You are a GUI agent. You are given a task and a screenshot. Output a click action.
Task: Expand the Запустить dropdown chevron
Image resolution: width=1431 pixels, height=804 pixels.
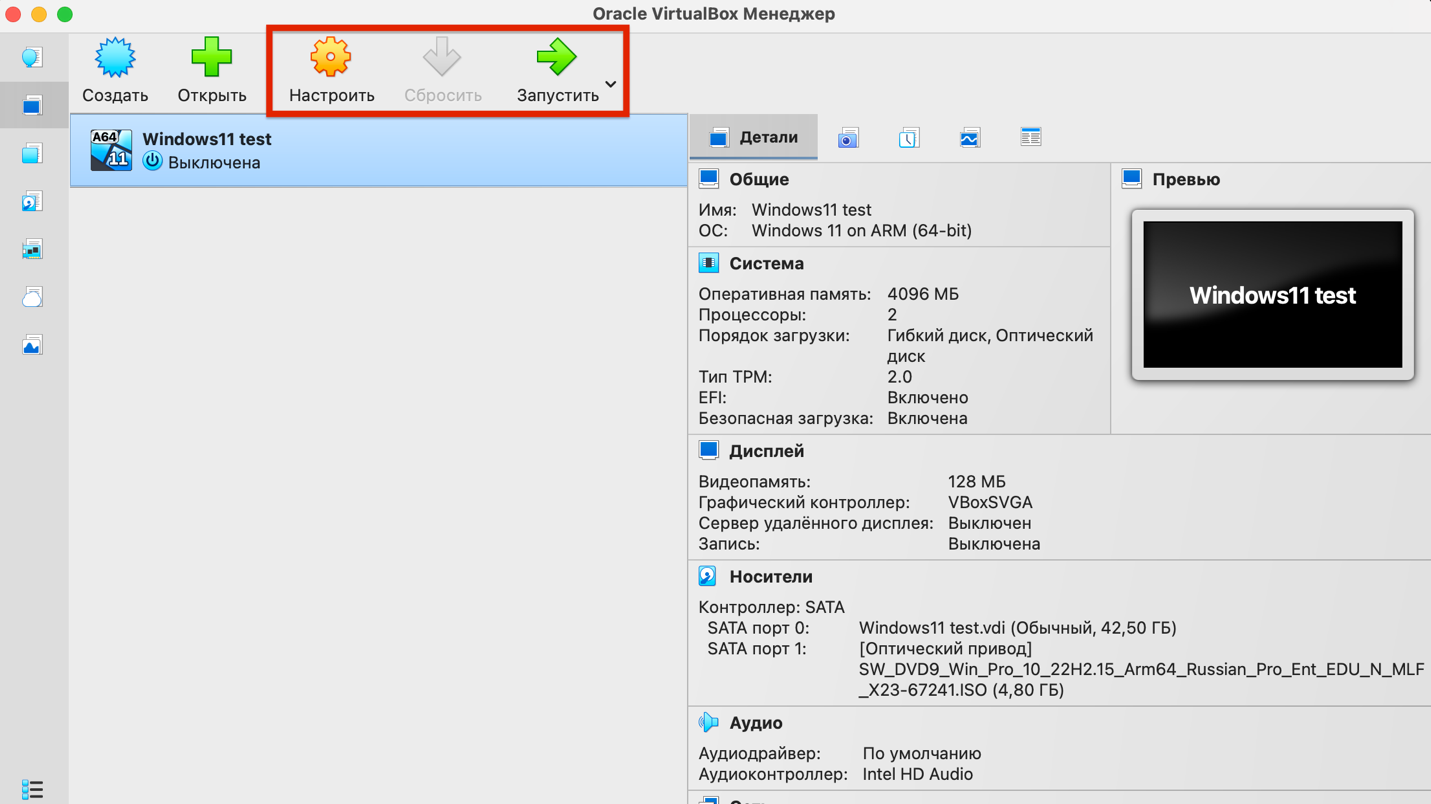pyautogui.click(x=610, y=84)
